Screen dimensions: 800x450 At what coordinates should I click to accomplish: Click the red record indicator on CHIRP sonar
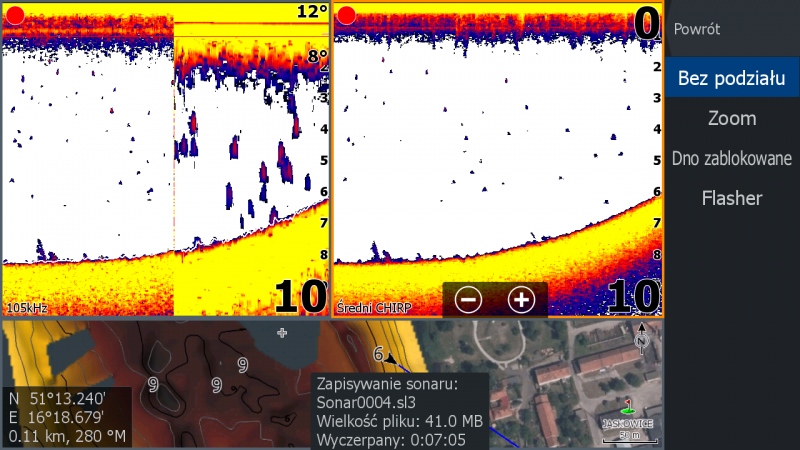(346, 15)
